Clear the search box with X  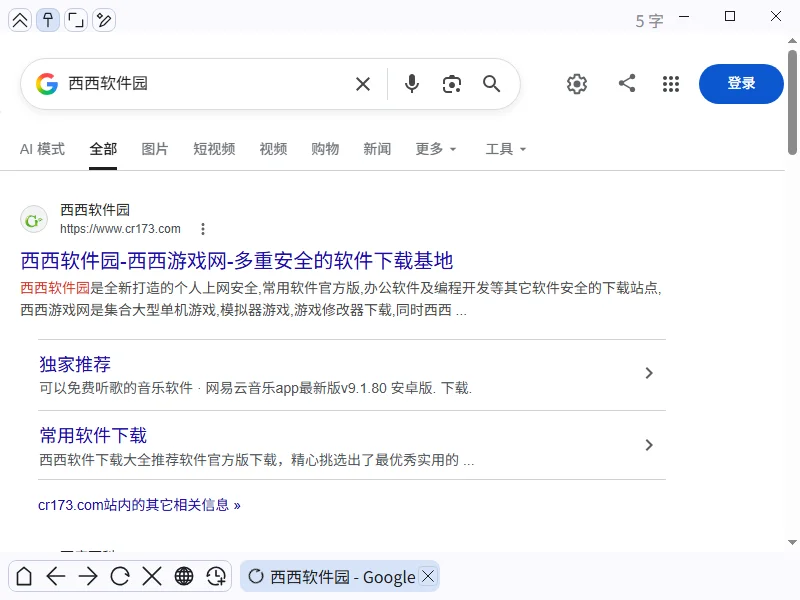(x=363, y=84)
